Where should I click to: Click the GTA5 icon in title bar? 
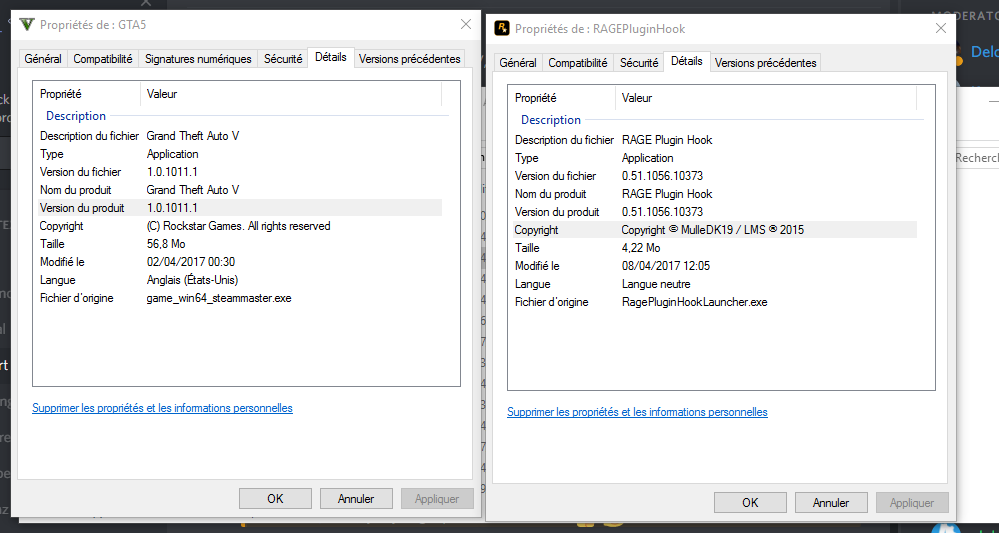(x=27, y=25)
